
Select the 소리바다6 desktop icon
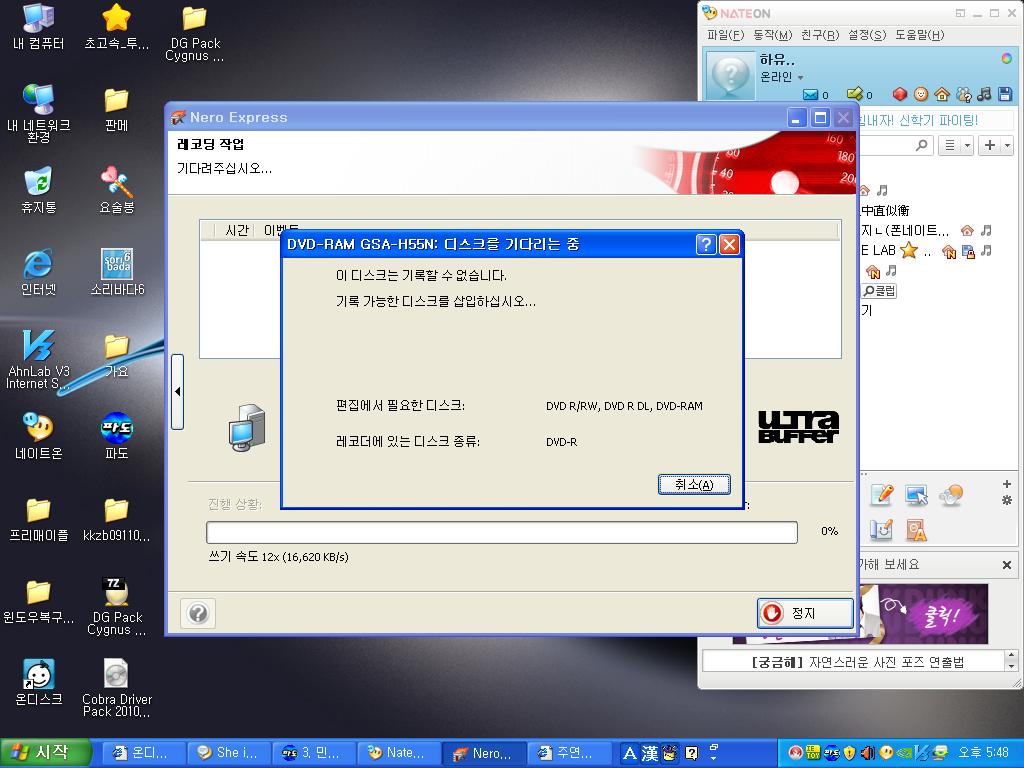tap(118, 272)
